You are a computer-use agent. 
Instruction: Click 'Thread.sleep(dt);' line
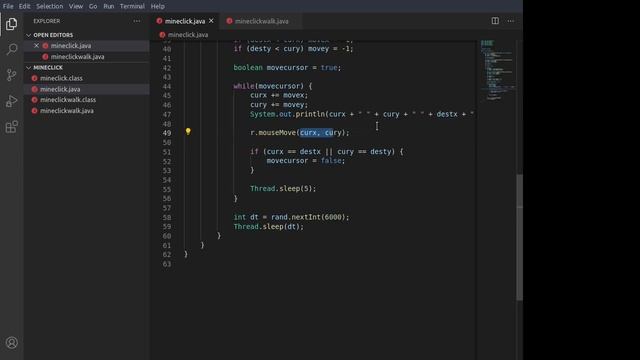[269, 227]
